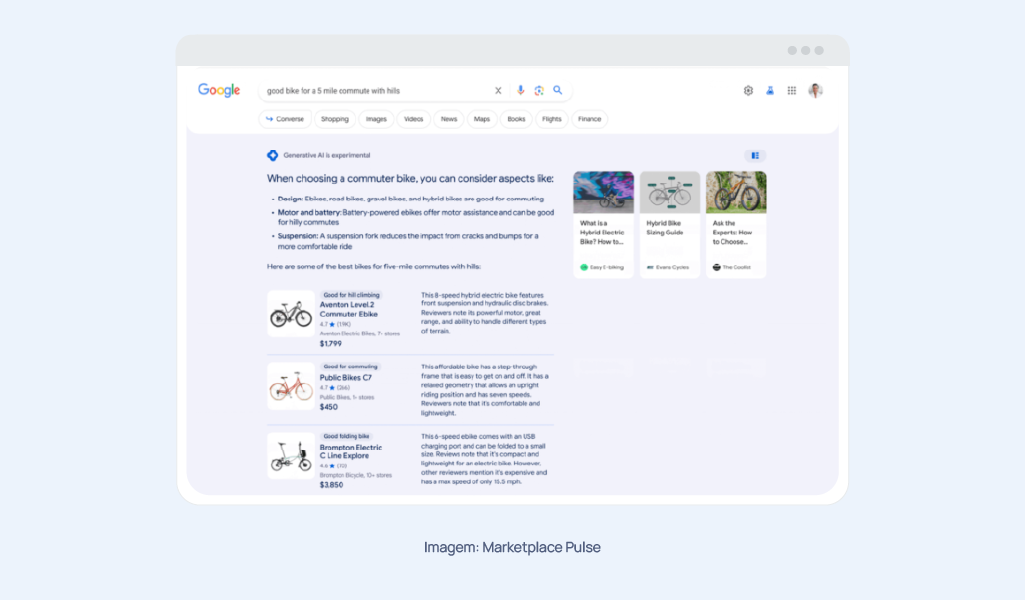Run search with the magnifying glass icon
Viewport: 1025px width, 600px height.
click(558, 90)
